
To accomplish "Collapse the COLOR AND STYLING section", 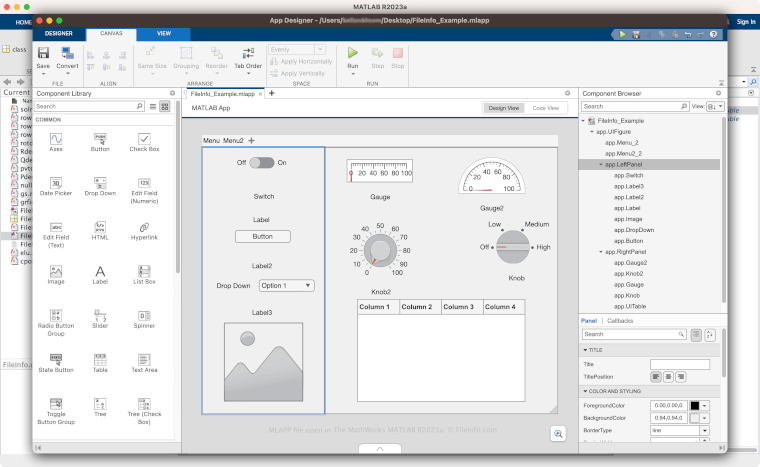I will [585, 390].
